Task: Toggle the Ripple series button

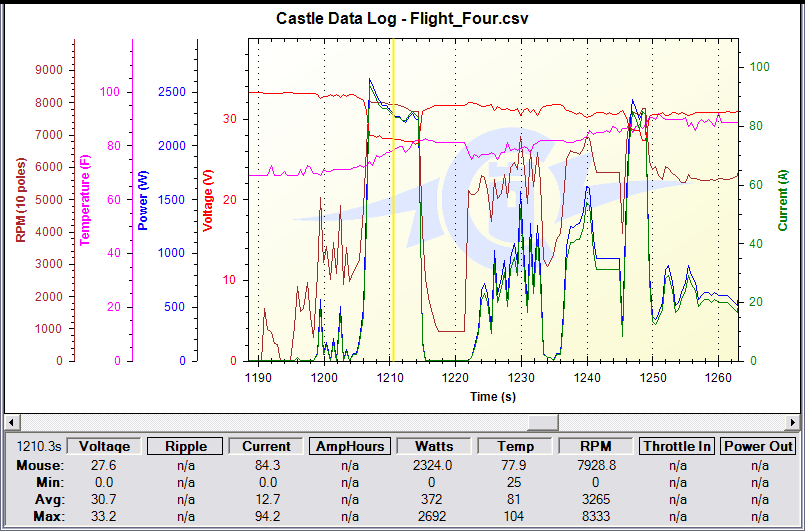Action: [x=185, y=446]
